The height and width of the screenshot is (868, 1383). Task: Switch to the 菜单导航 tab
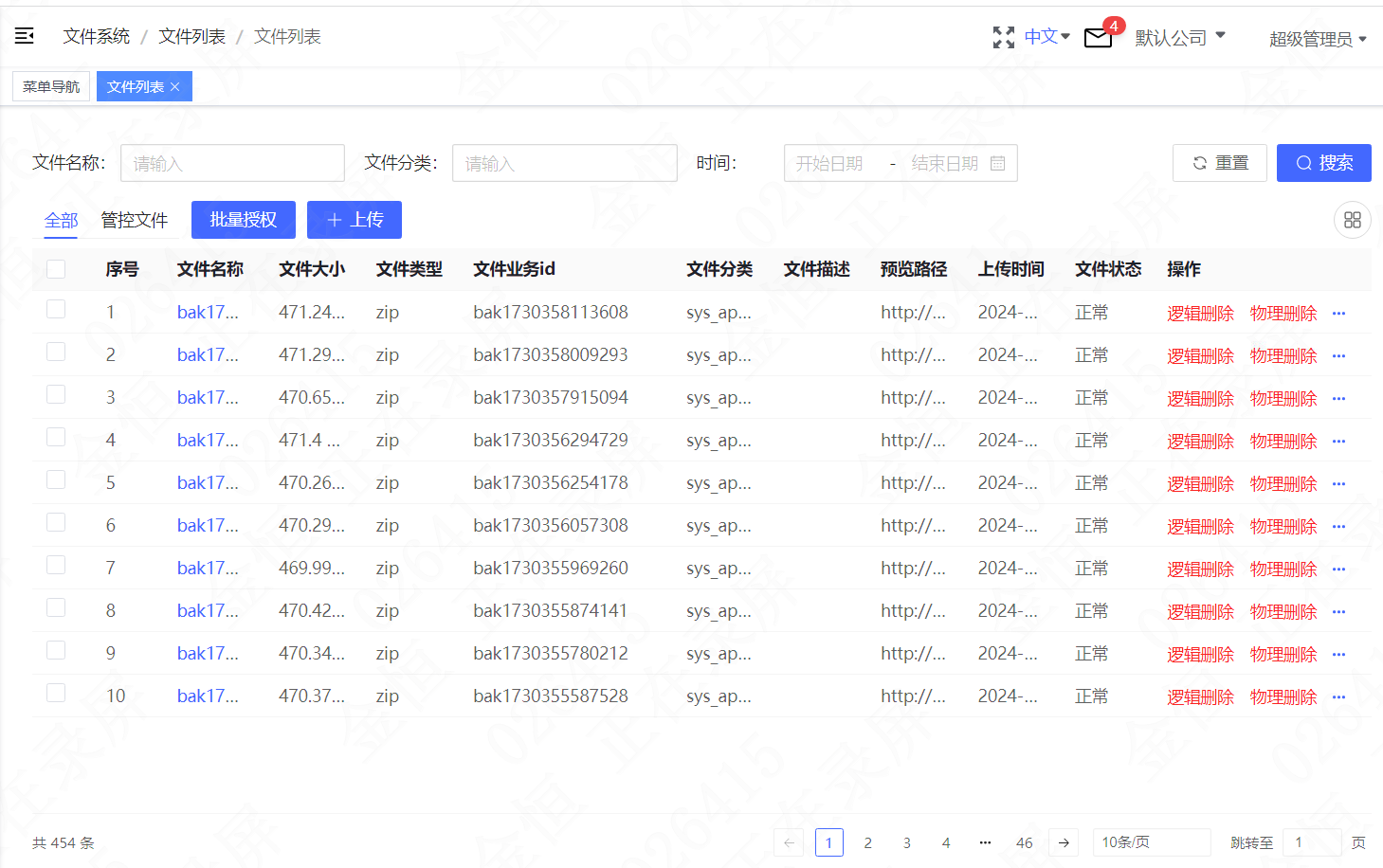click(51, 86)
